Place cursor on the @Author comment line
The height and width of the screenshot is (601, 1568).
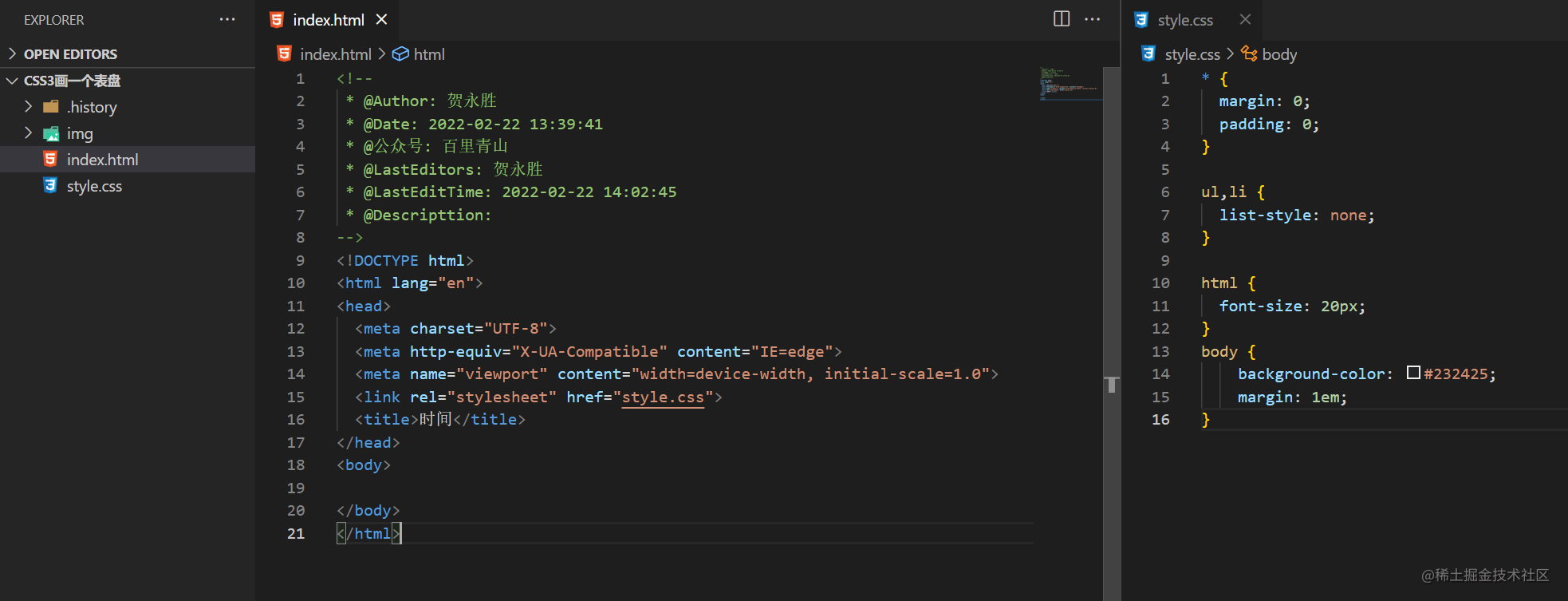pos(421,101)
